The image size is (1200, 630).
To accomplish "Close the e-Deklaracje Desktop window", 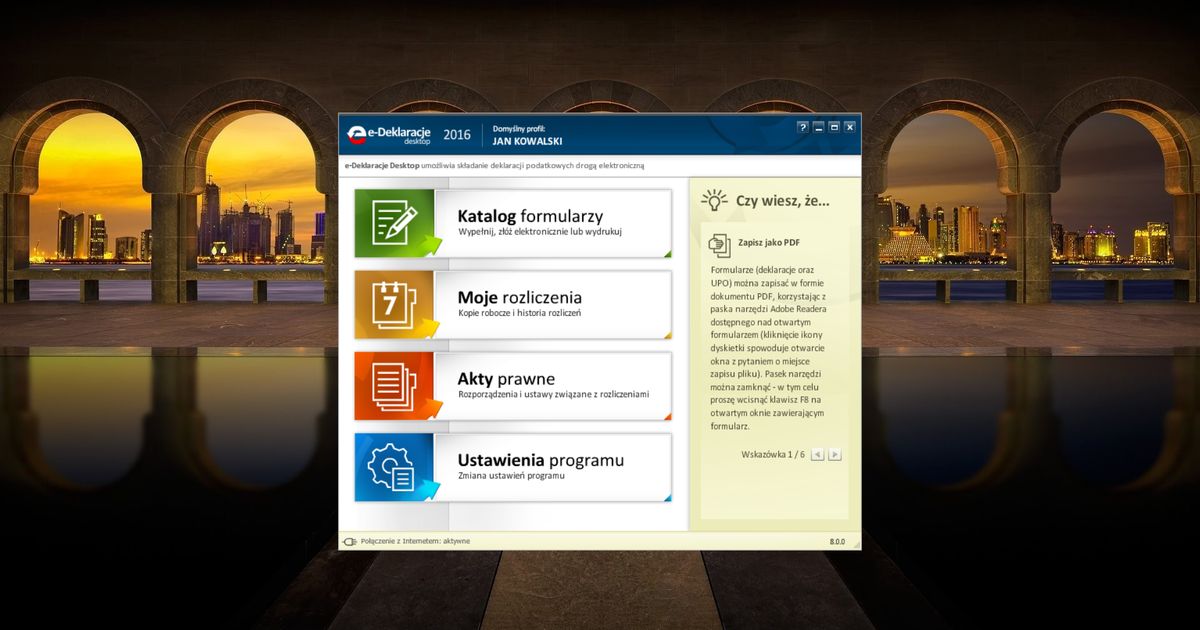I will (850, 127).
